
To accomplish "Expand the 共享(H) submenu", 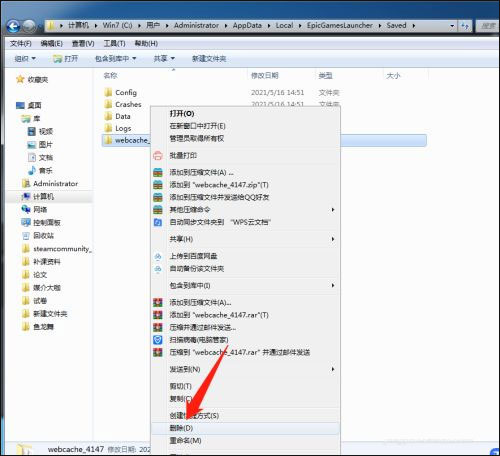I will [x=246, y=239].
